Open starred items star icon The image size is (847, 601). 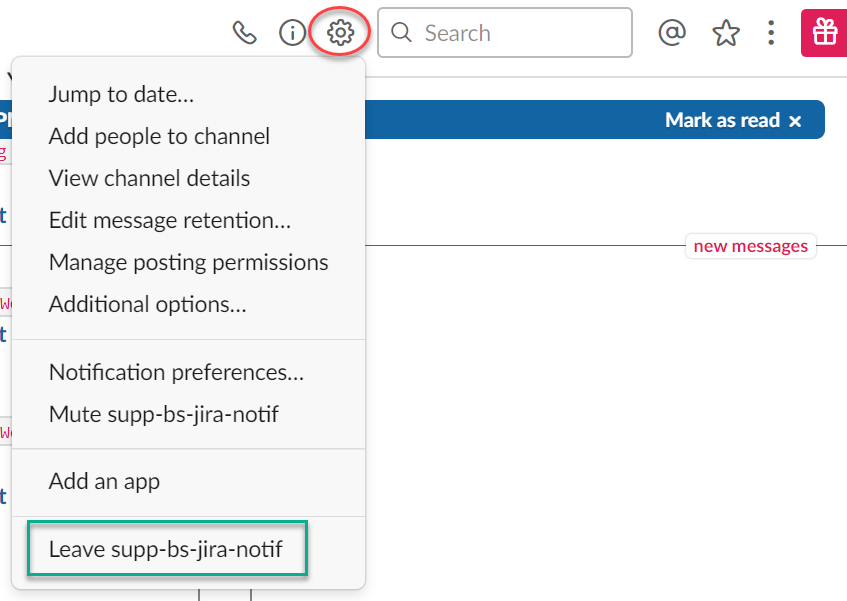tap(725, 33)
